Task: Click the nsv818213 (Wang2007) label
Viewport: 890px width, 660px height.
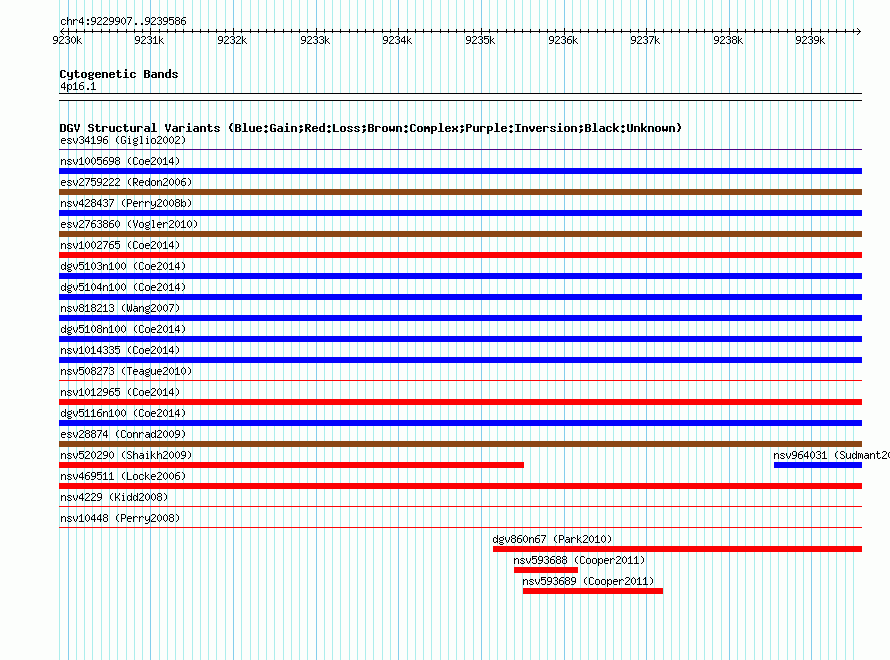Action: [x=120, y=308]
